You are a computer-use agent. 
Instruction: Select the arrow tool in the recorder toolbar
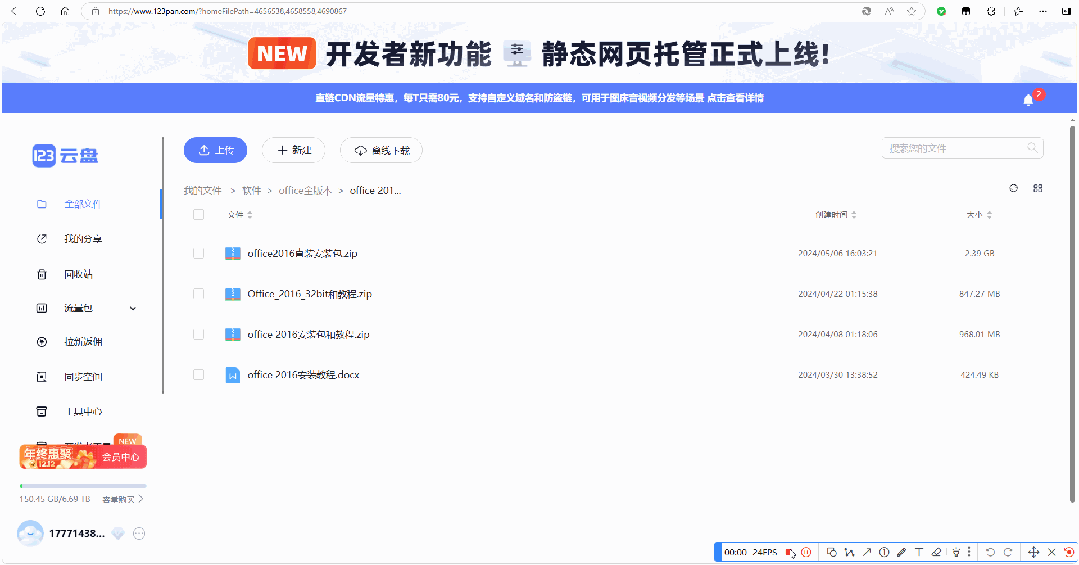pyautogui.click(x=867, y=552)
